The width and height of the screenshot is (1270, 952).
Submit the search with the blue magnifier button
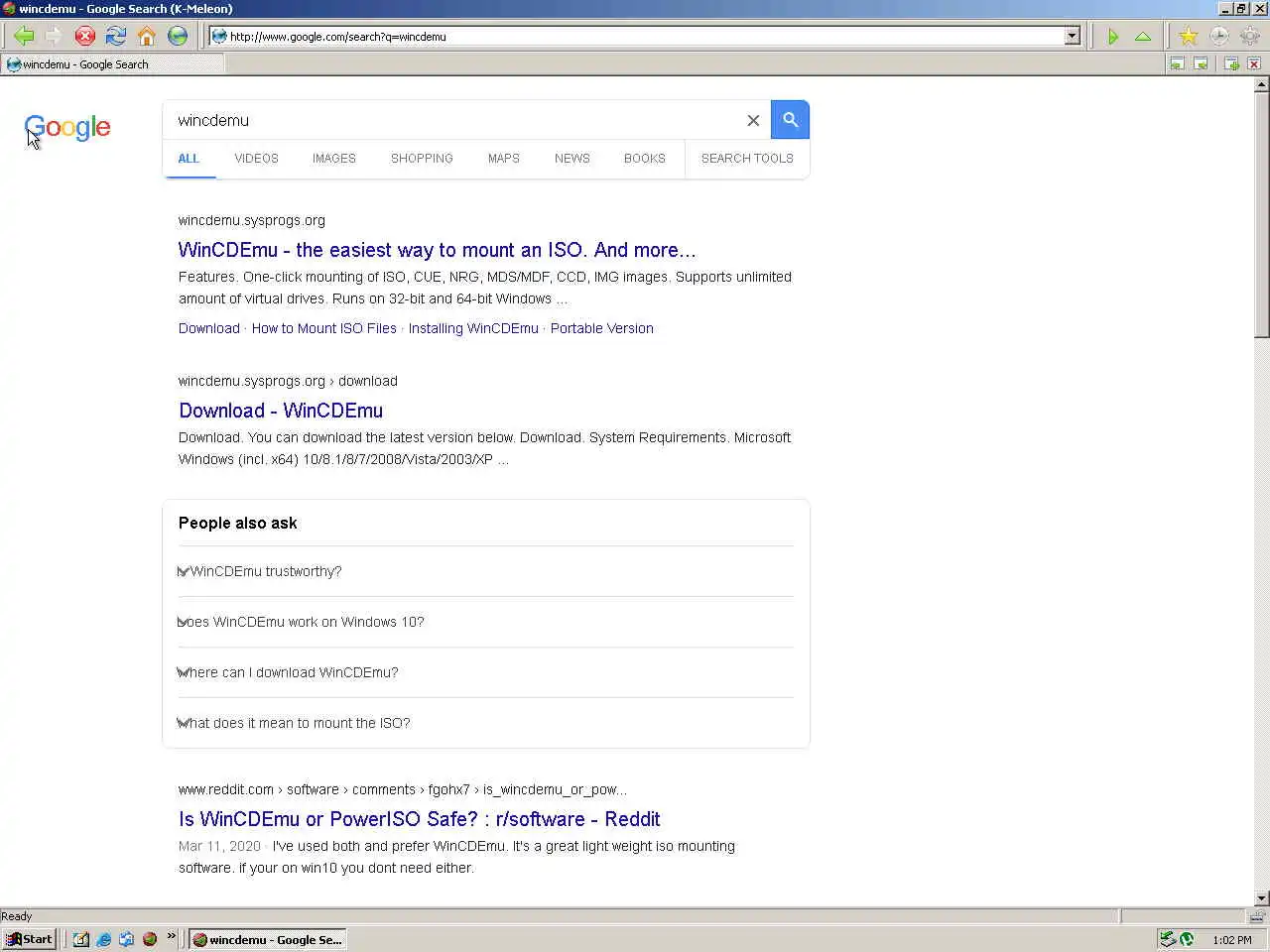(790, 120)
